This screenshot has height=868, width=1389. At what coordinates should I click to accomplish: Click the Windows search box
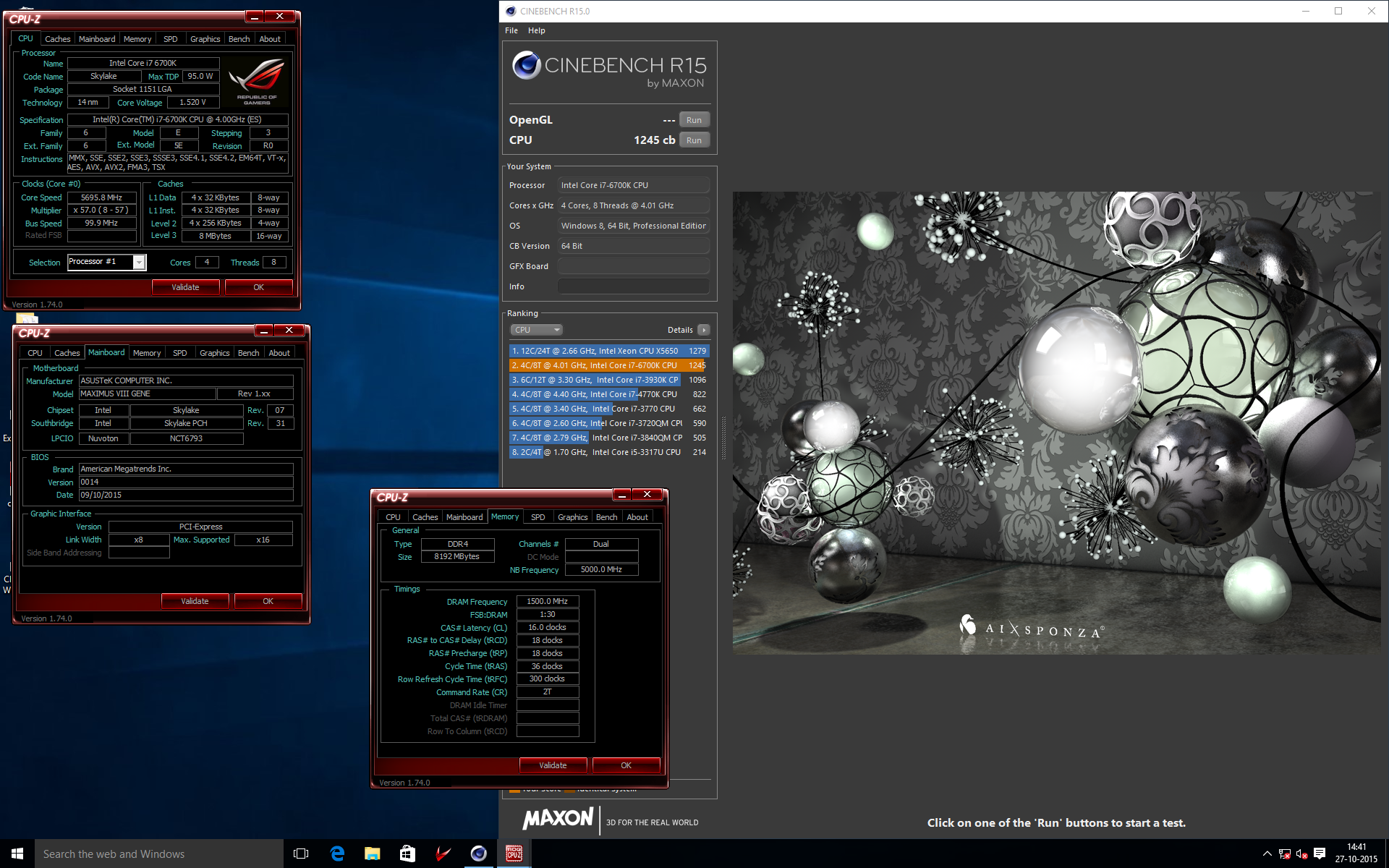[159, 854]
